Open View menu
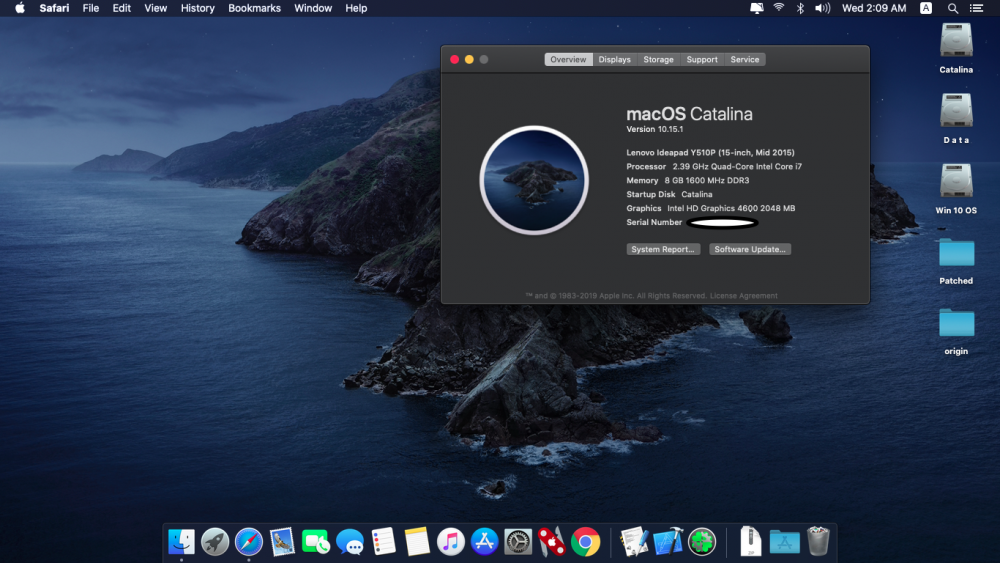1000x563 pixels. tap(156, 8)
